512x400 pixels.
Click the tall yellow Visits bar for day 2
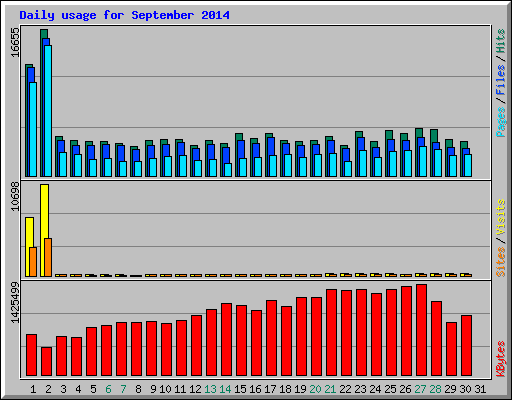tap(43, 230)
